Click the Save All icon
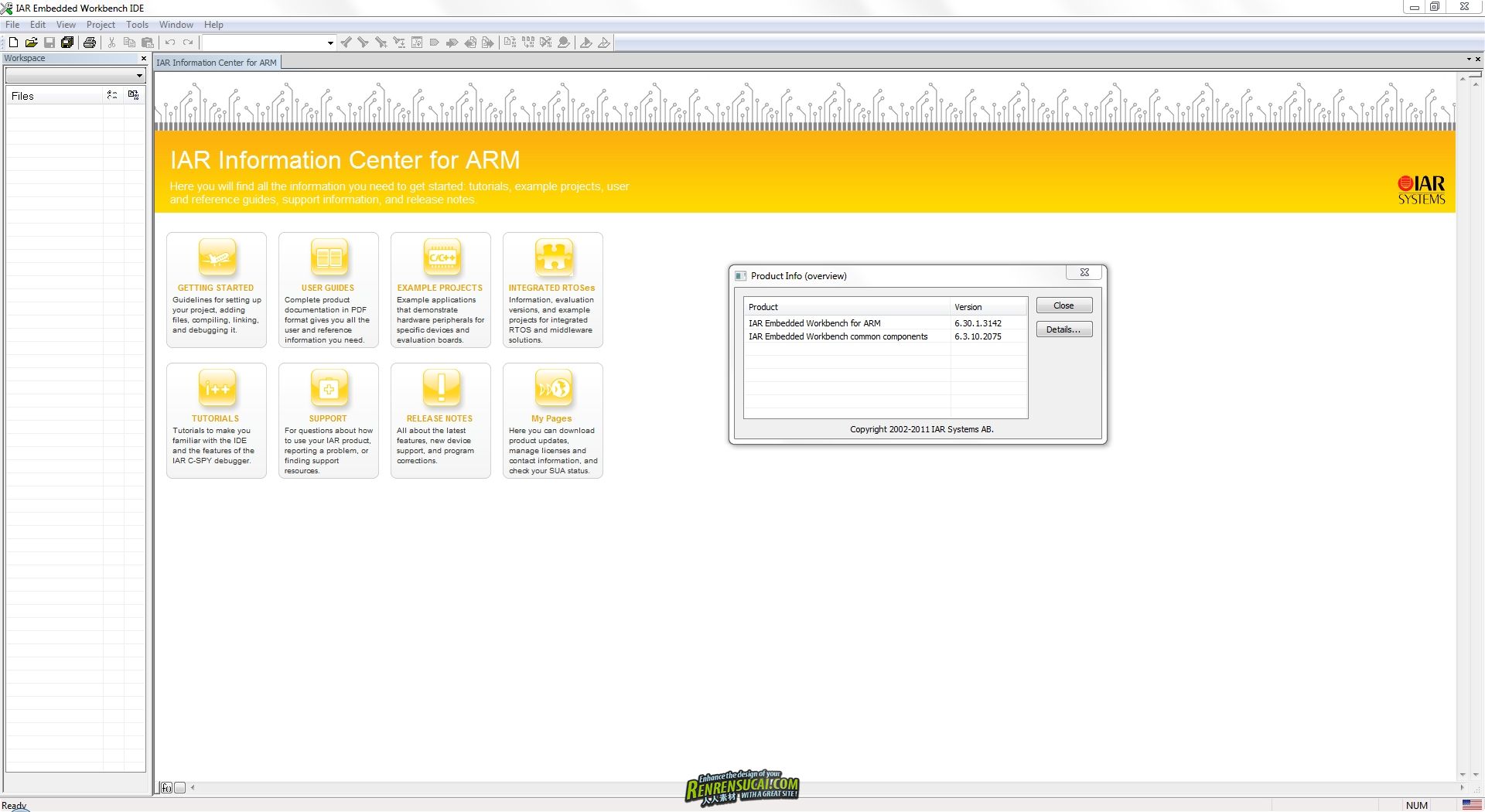This screenshot has height=812, width=1485. [67, 43]
